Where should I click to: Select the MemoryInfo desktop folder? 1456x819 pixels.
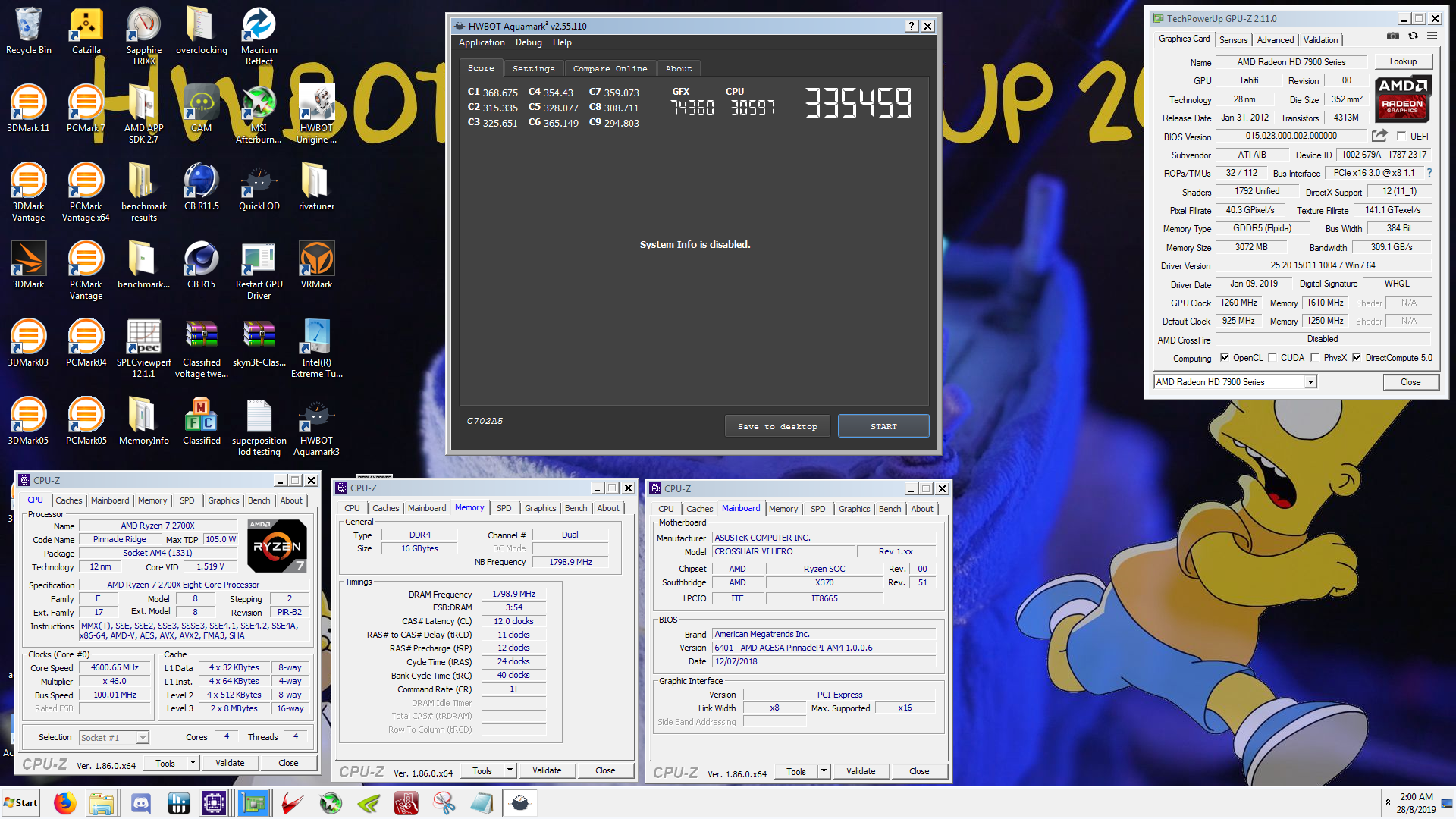coord(144,421)
